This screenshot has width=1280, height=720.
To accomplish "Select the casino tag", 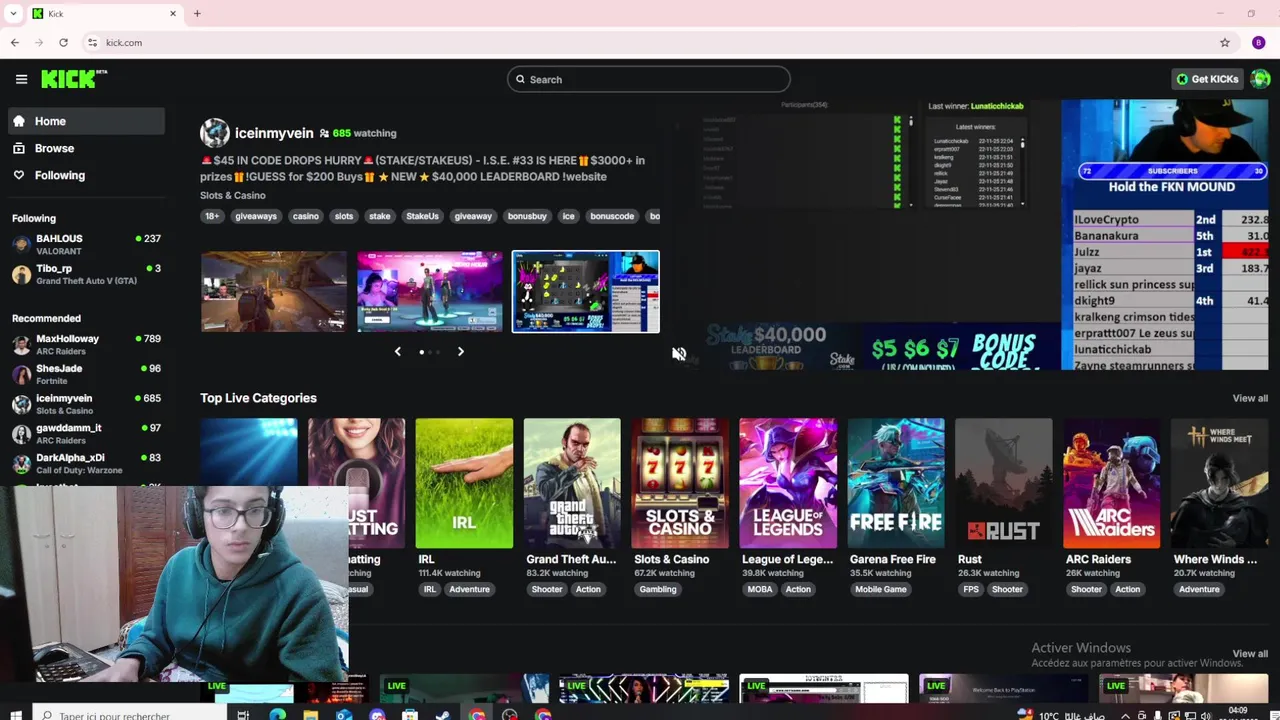I will 306,216.
